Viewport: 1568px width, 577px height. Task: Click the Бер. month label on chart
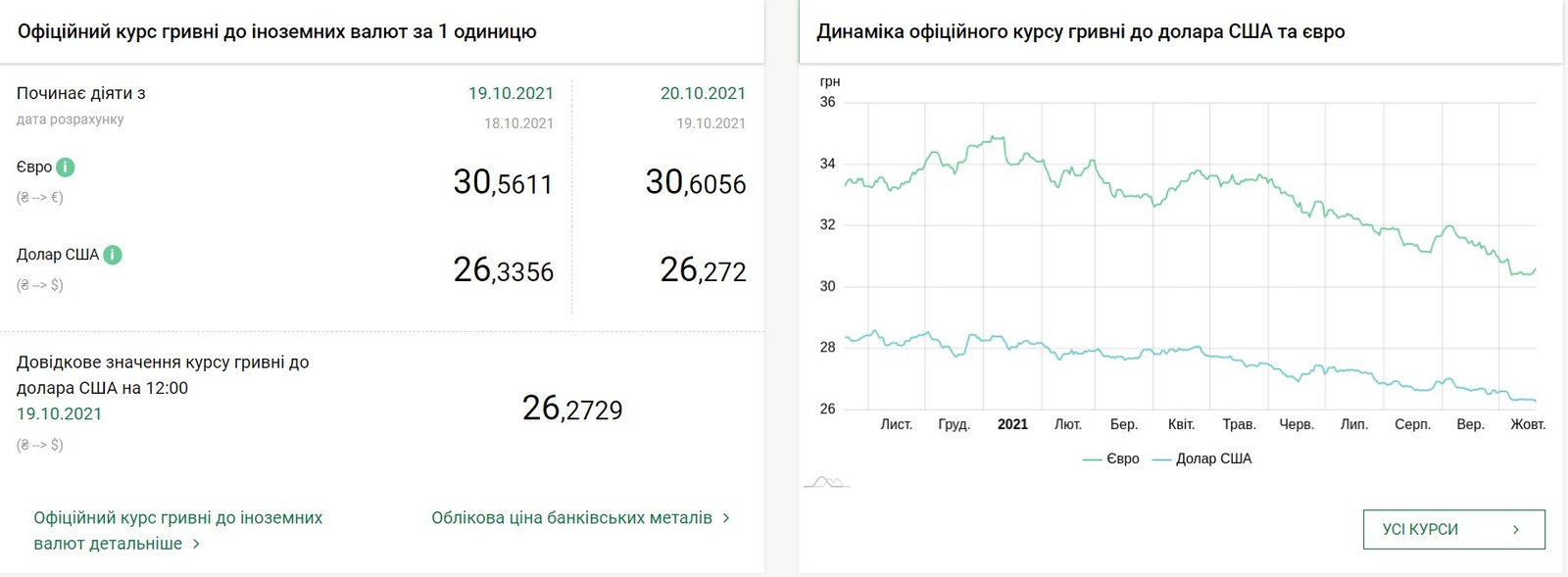click(1124, 424)
